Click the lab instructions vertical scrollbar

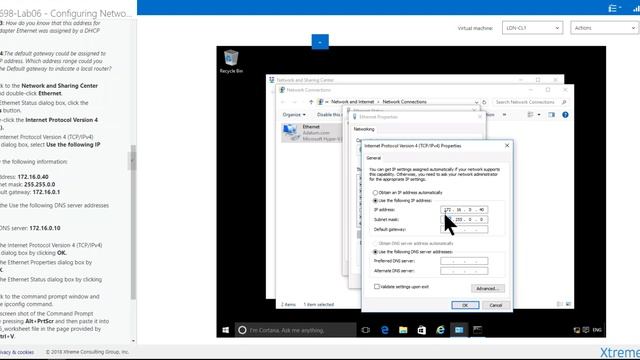pyautogui.click(x=133, y=222)
